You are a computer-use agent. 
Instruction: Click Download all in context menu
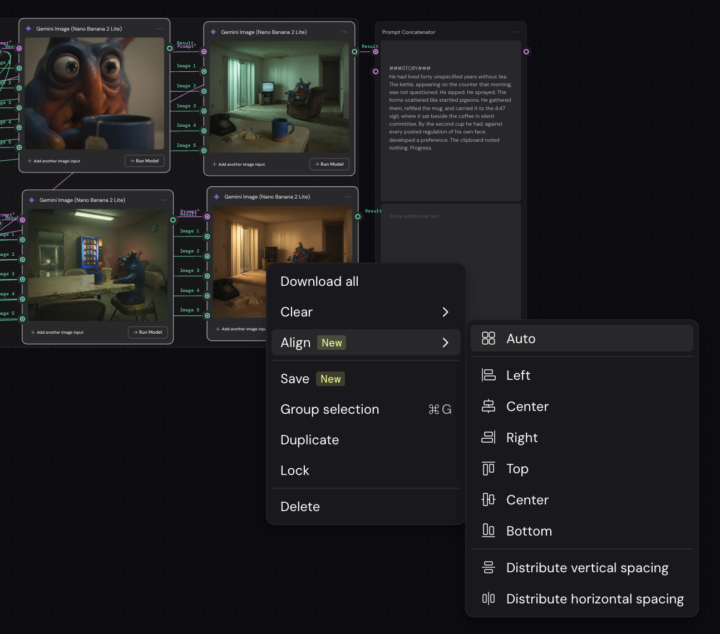366,281
